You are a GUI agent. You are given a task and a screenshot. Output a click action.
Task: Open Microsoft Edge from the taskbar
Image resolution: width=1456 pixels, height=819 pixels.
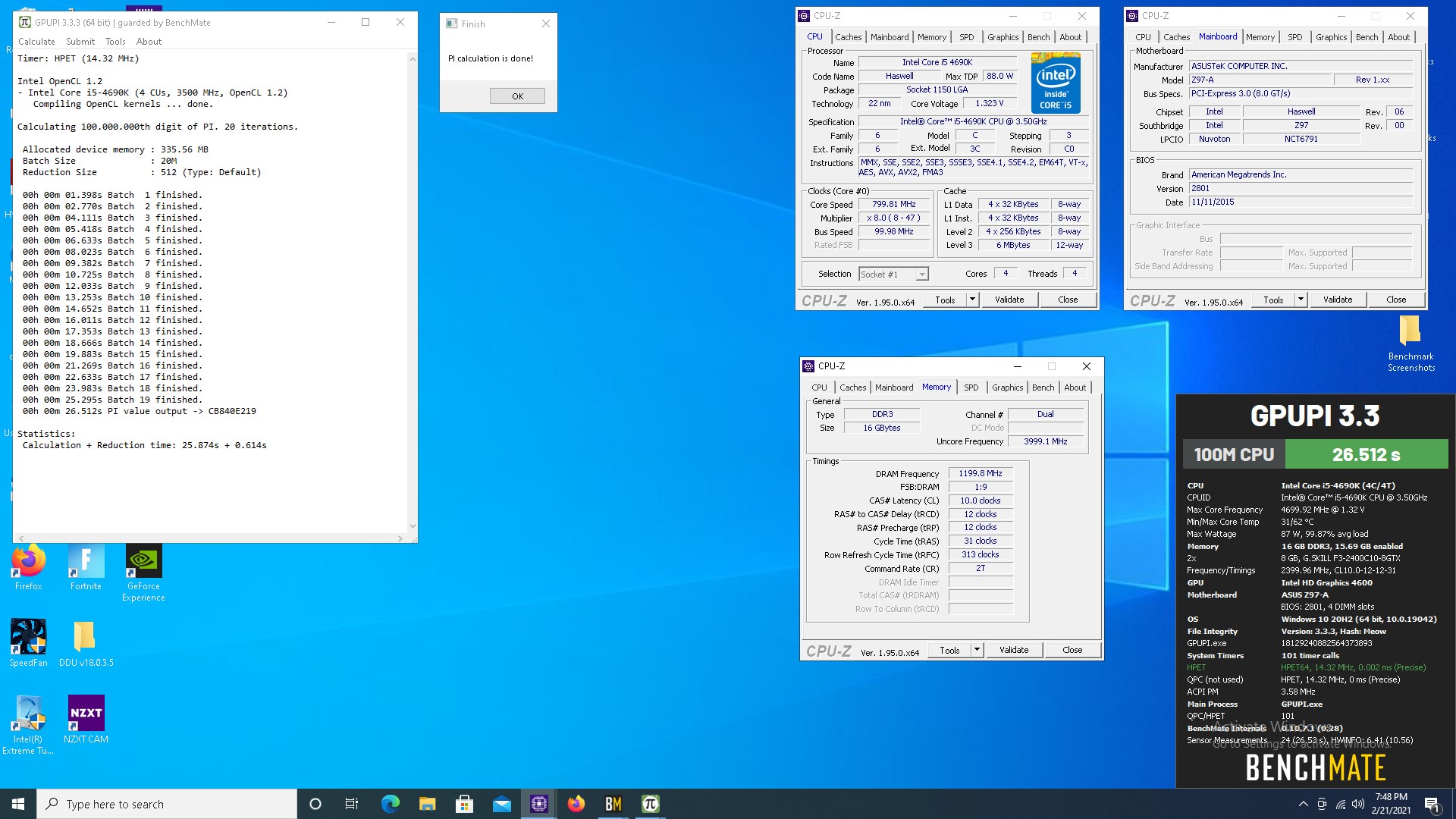tap(390, 804)
